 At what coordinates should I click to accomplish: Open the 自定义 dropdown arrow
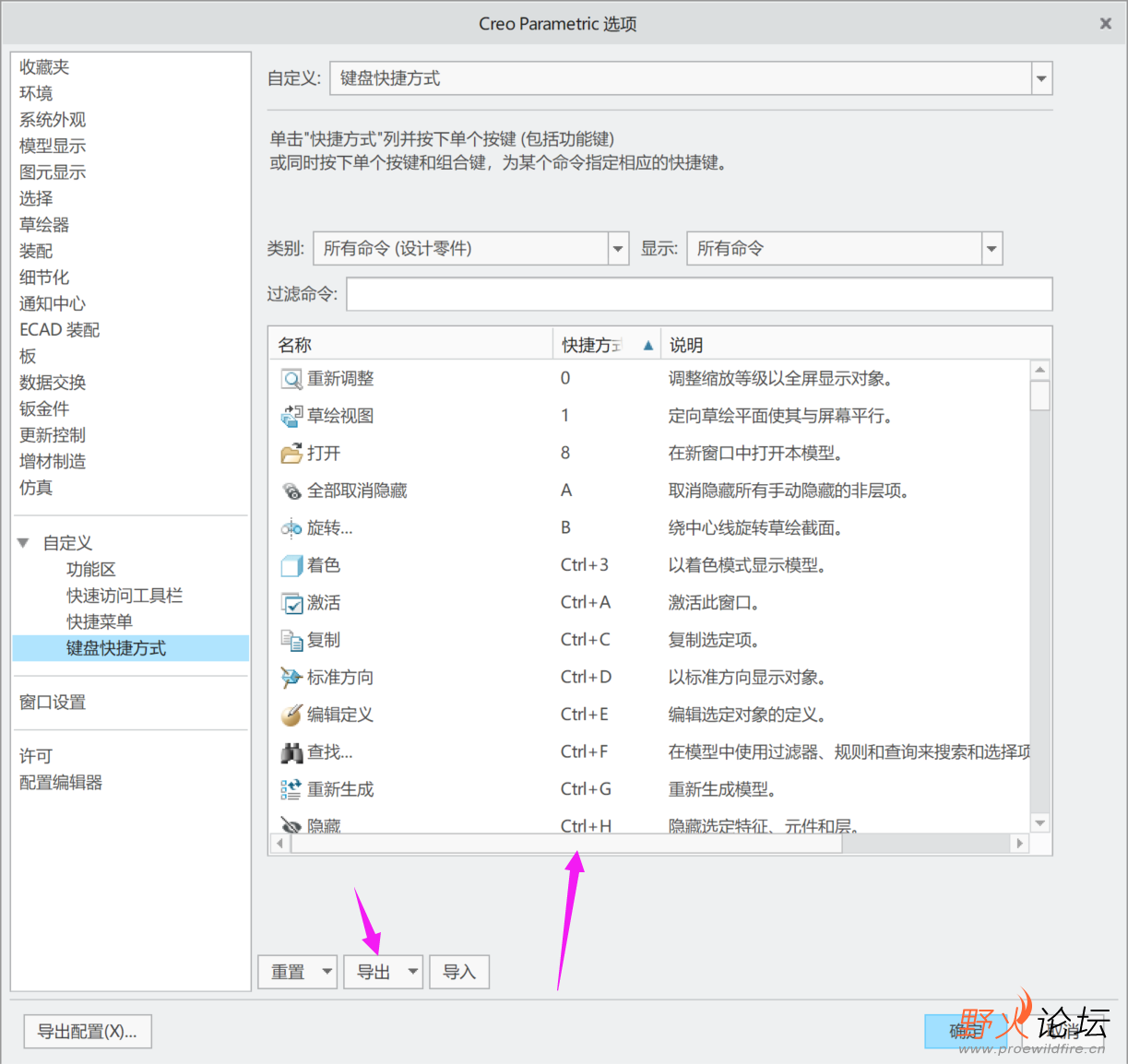(x=1041, y=78)
